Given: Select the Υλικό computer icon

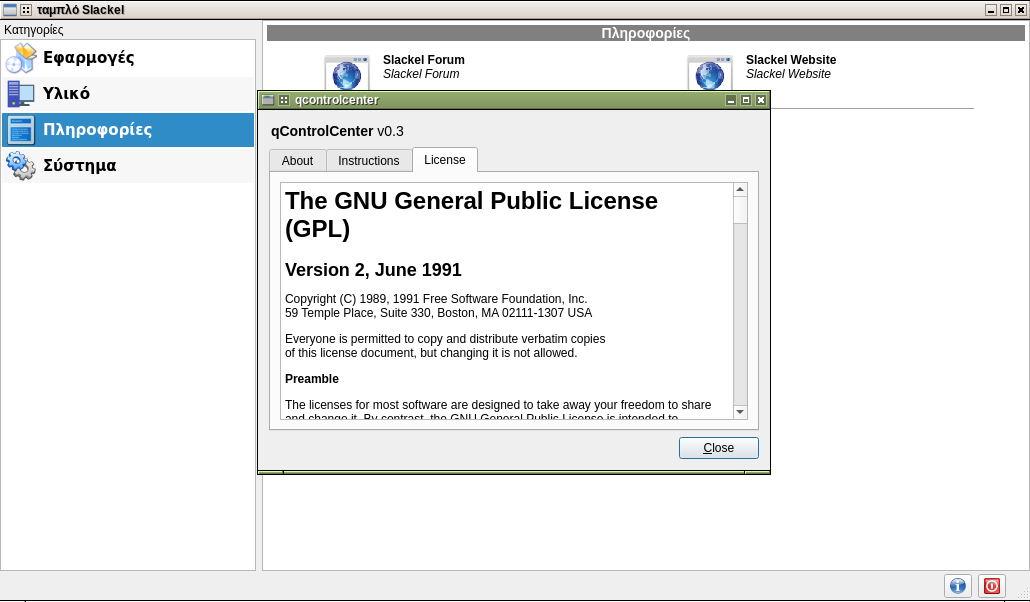Looking at the screenshot, I should coord(21,94).
